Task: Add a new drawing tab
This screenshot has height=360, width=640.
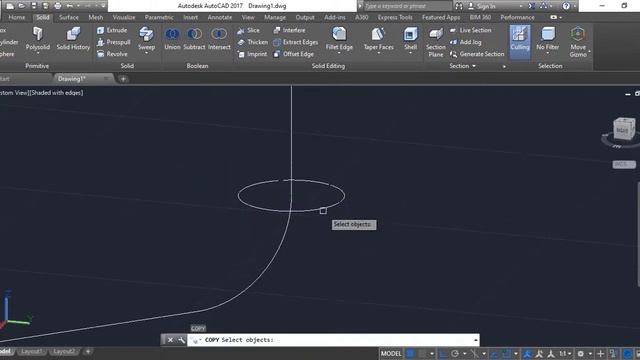Action: coord(123,79)
